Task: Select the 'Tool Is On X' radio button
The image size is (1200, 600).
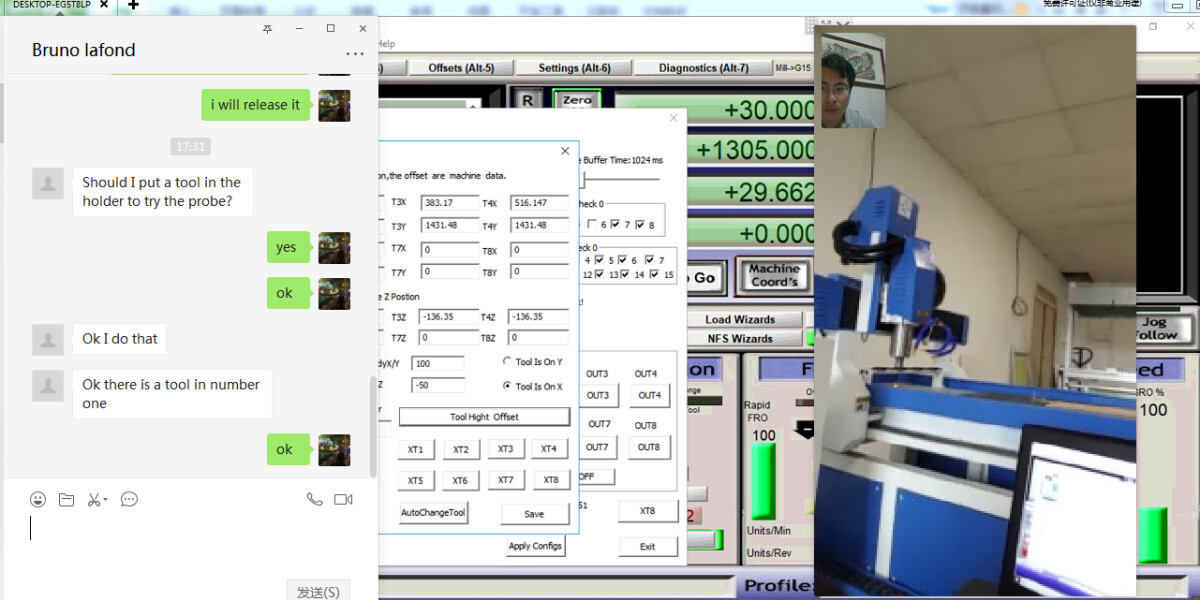Action: pos(507,386)
